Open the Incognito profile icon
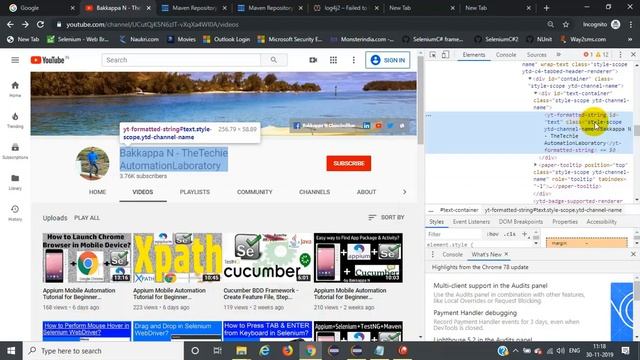Image resolution: width=640 pixels, height=360 pixels. [616, 24]
